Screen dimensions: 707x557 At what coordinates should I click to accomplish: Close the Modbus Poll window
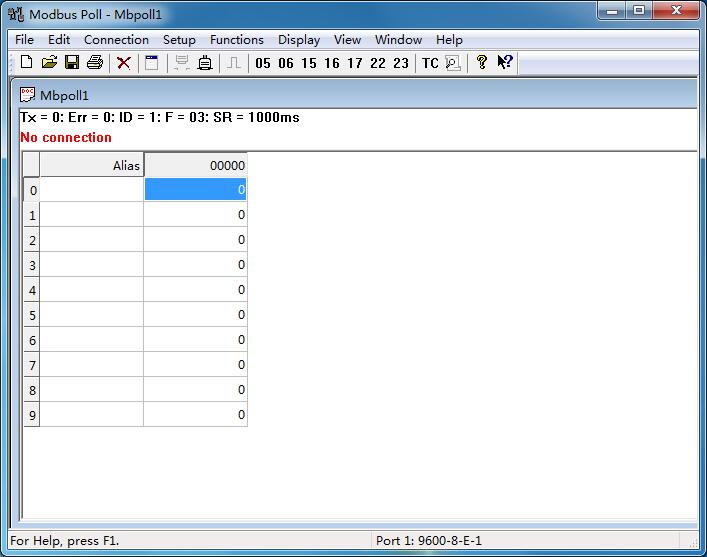(x=676, y=11)
